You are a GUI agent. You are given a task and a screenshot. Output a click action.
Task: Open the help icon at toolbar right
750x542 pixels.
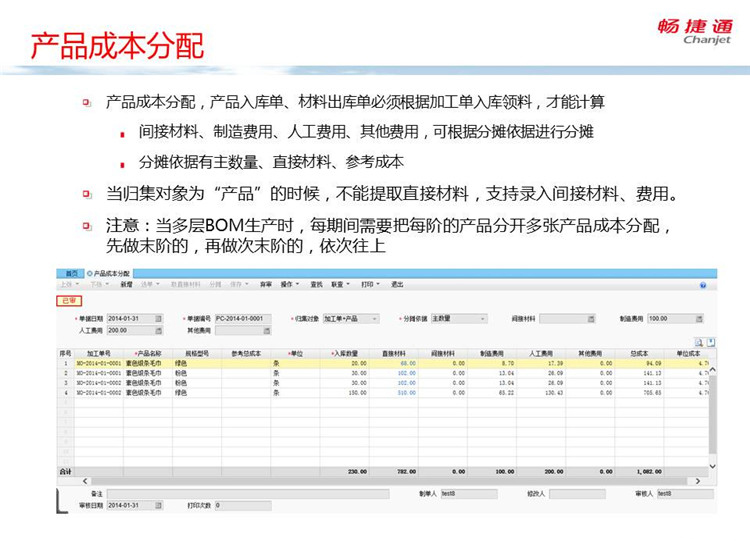(x=703, y=285)
